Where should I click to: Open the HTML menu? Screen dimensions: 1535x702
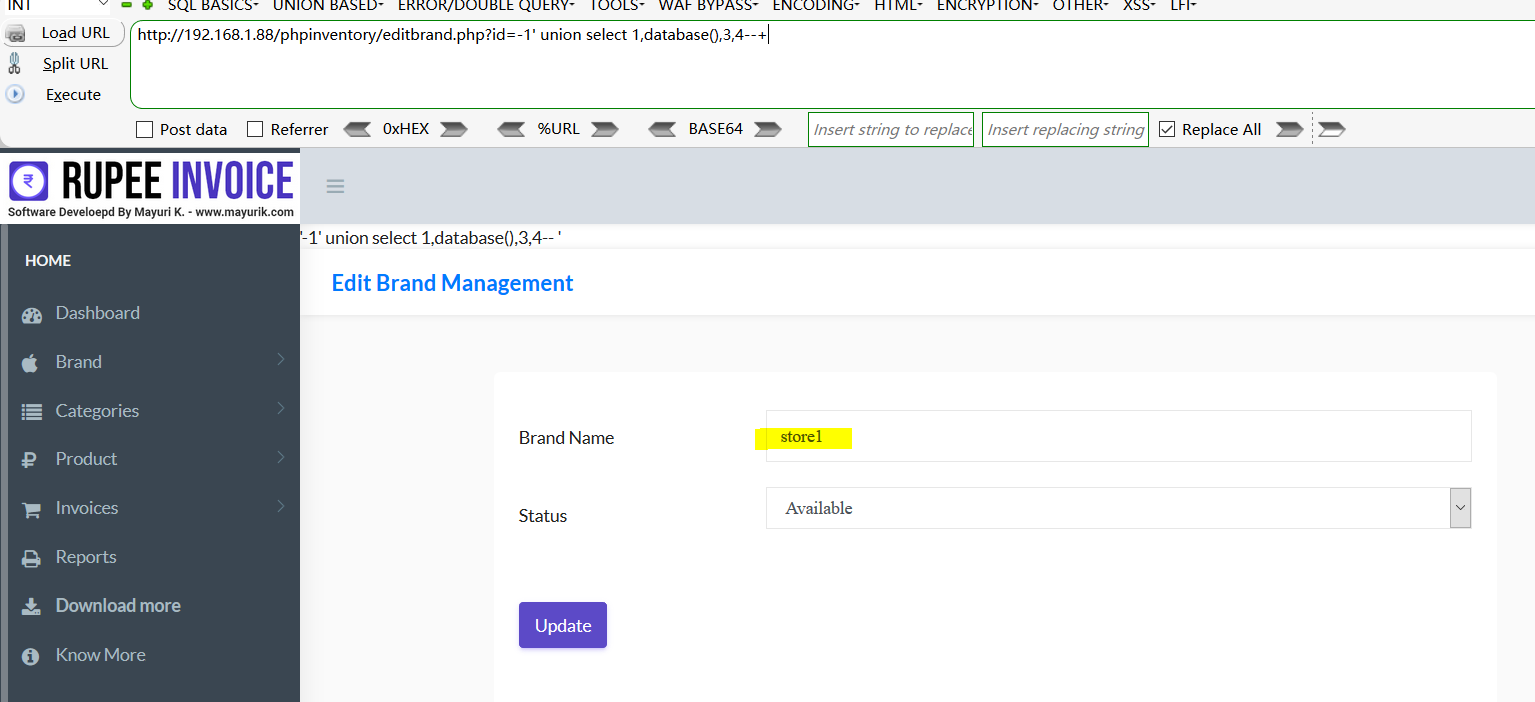[898, 5]
